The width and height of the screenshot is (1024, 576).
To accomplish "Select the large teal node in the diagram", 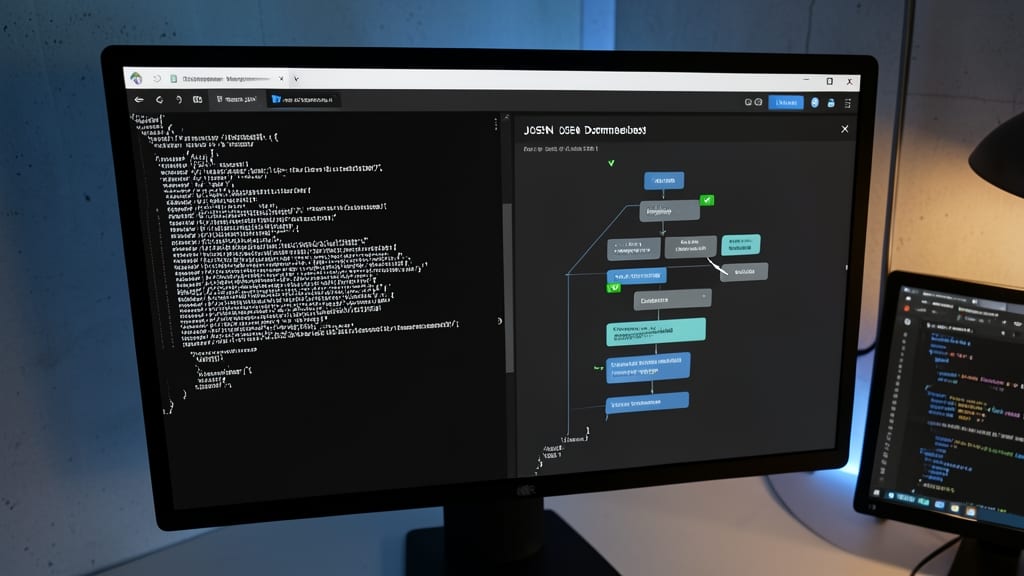I will coord(656,331).
